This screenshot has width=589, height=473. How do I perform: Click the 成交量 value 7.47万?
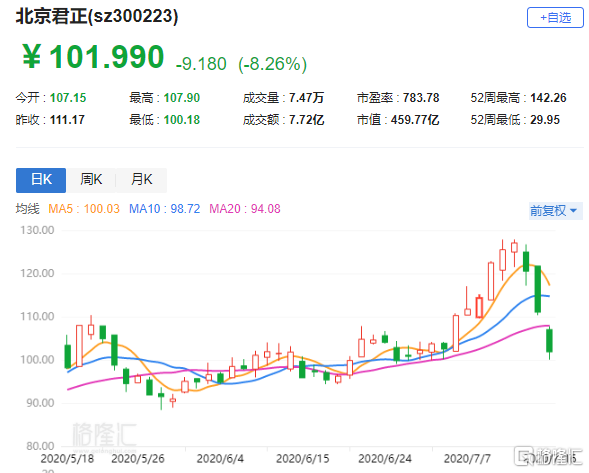point(306,98)
